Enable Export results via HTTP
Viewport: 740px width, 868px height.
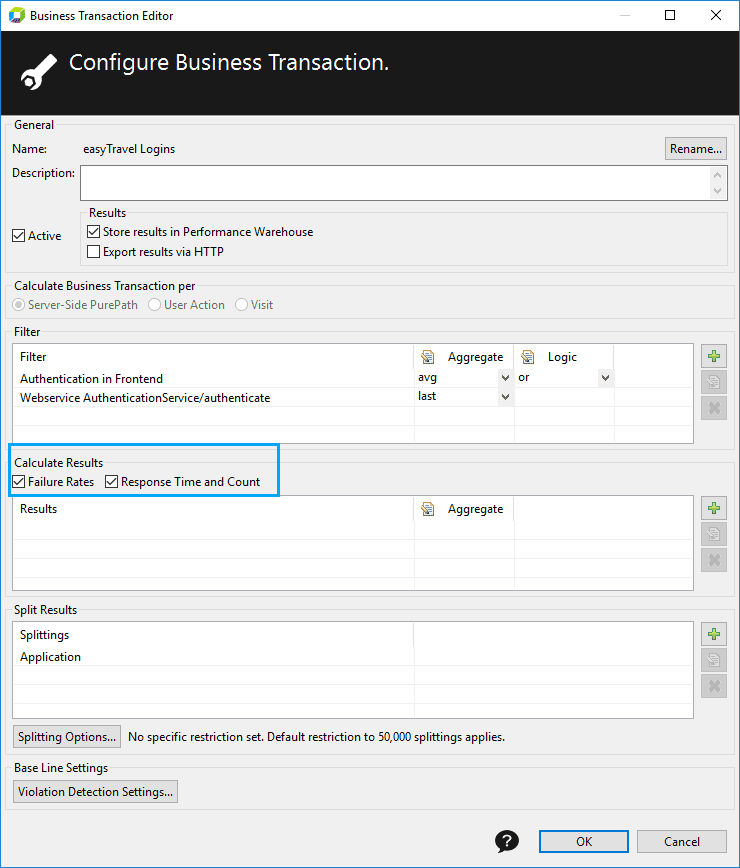(x=94, y=251)
